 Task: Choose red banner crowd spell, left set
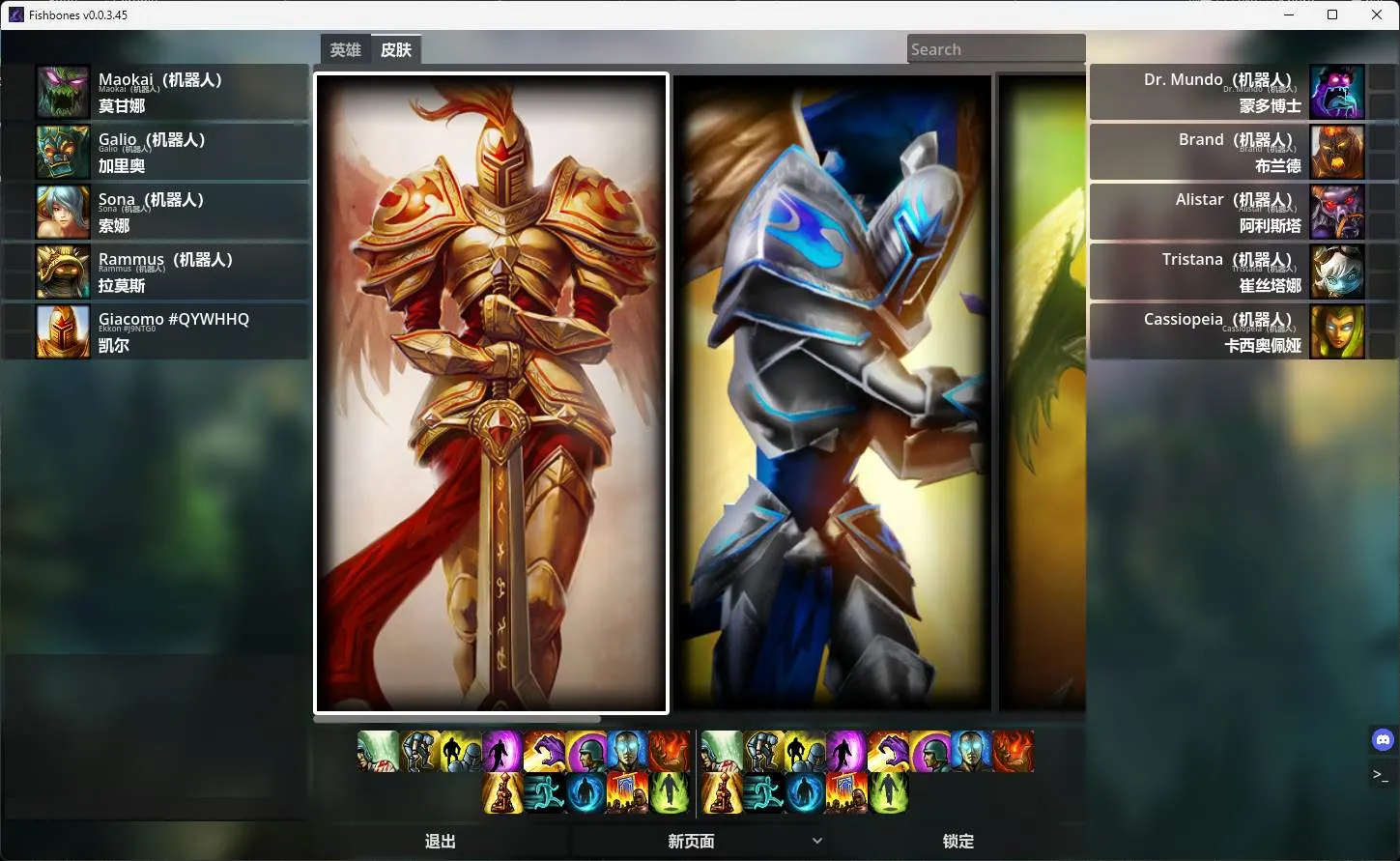tap(627, 792)
